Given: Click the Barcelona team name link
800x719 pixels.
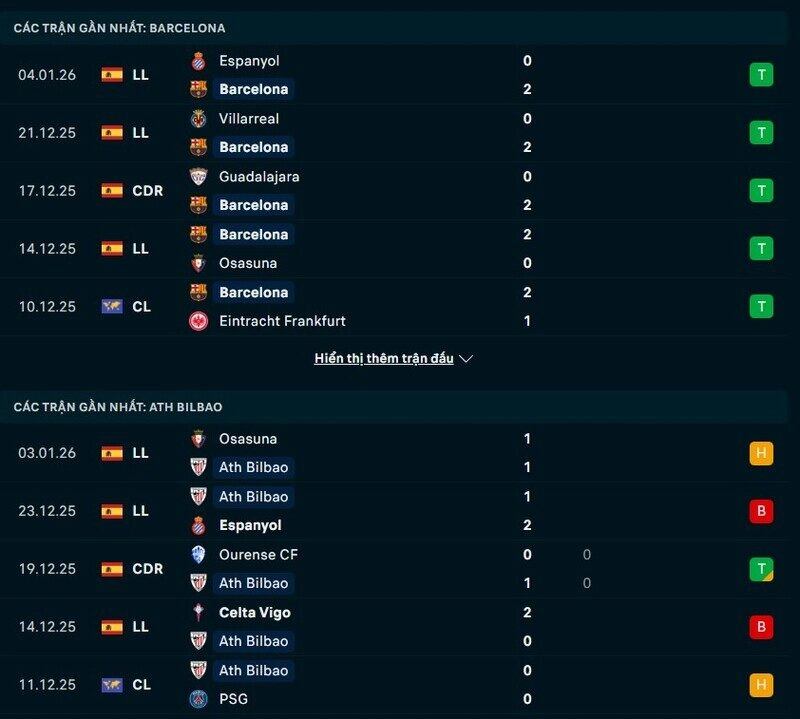Looking at the screenshot, I should pos(253,89).
